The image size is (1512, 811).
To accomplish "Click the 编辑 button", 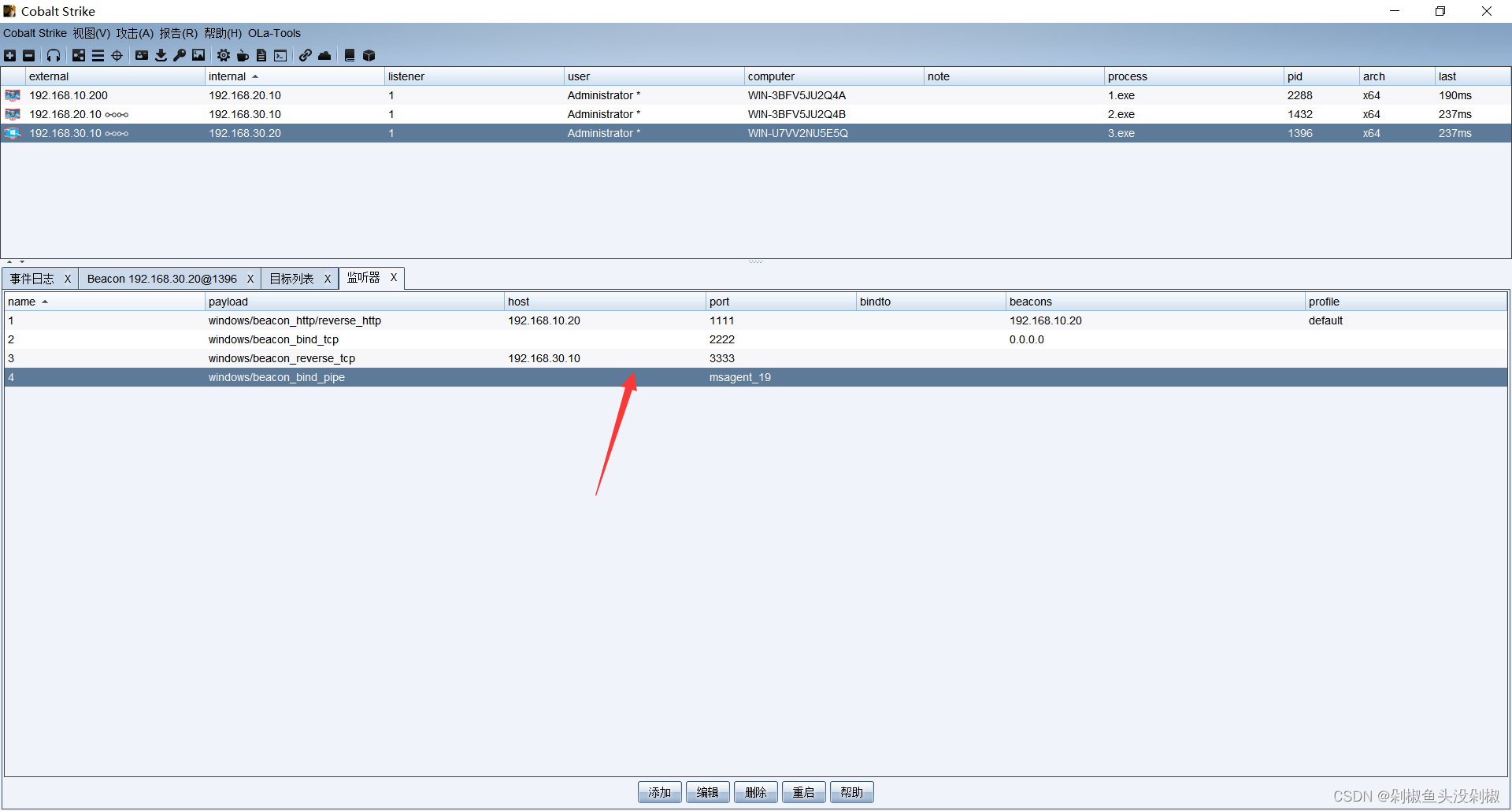I will (708, 792).
